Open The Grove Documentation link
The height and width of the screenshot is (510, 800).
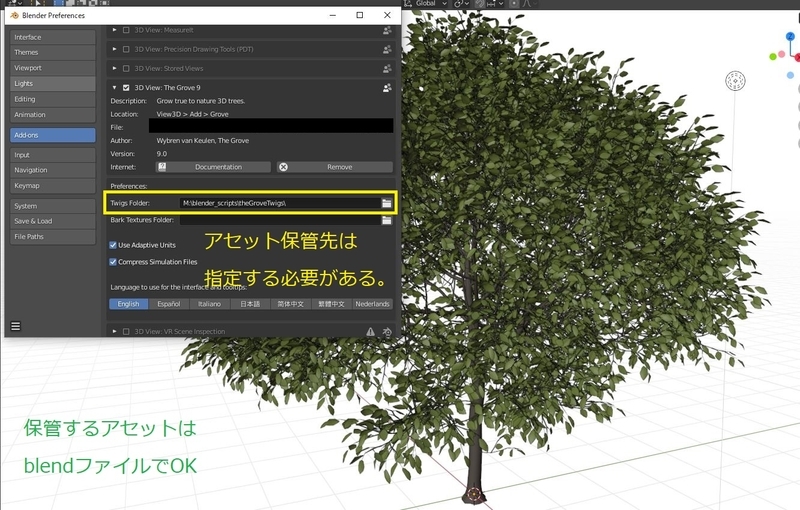tap(213, 167)
